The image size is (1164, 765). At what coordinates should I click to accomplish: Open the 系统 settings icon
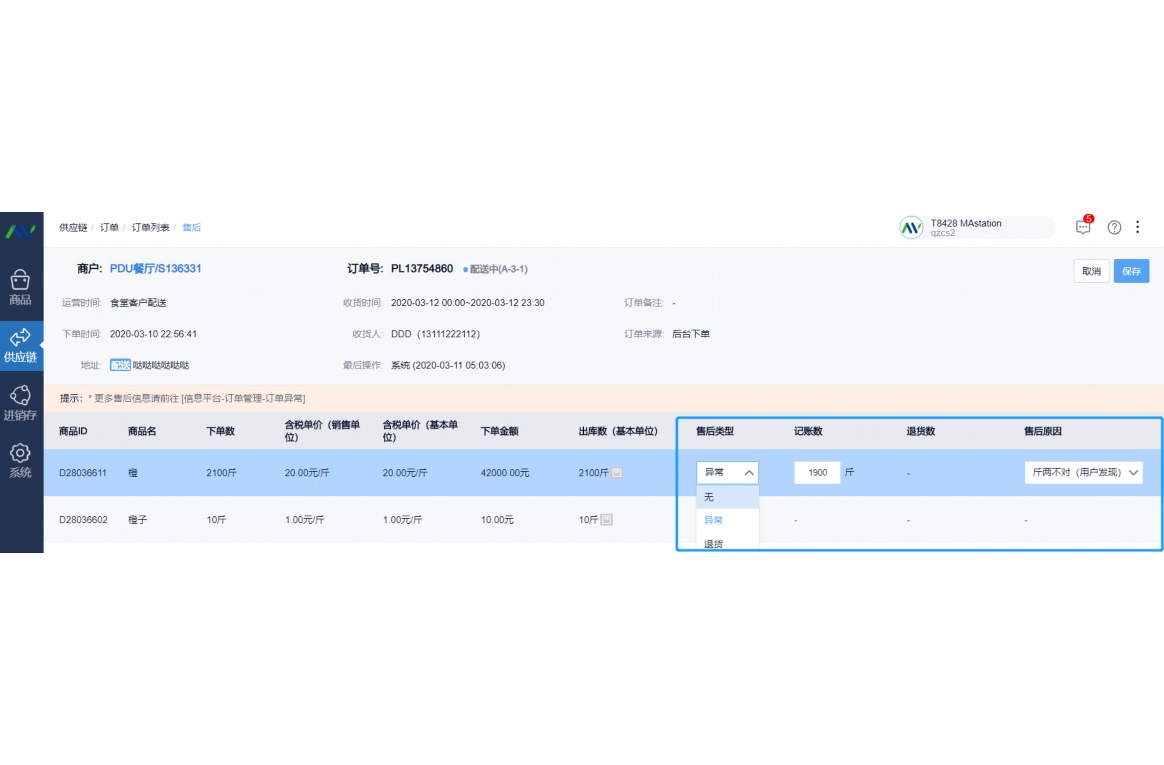coord(20,457)
